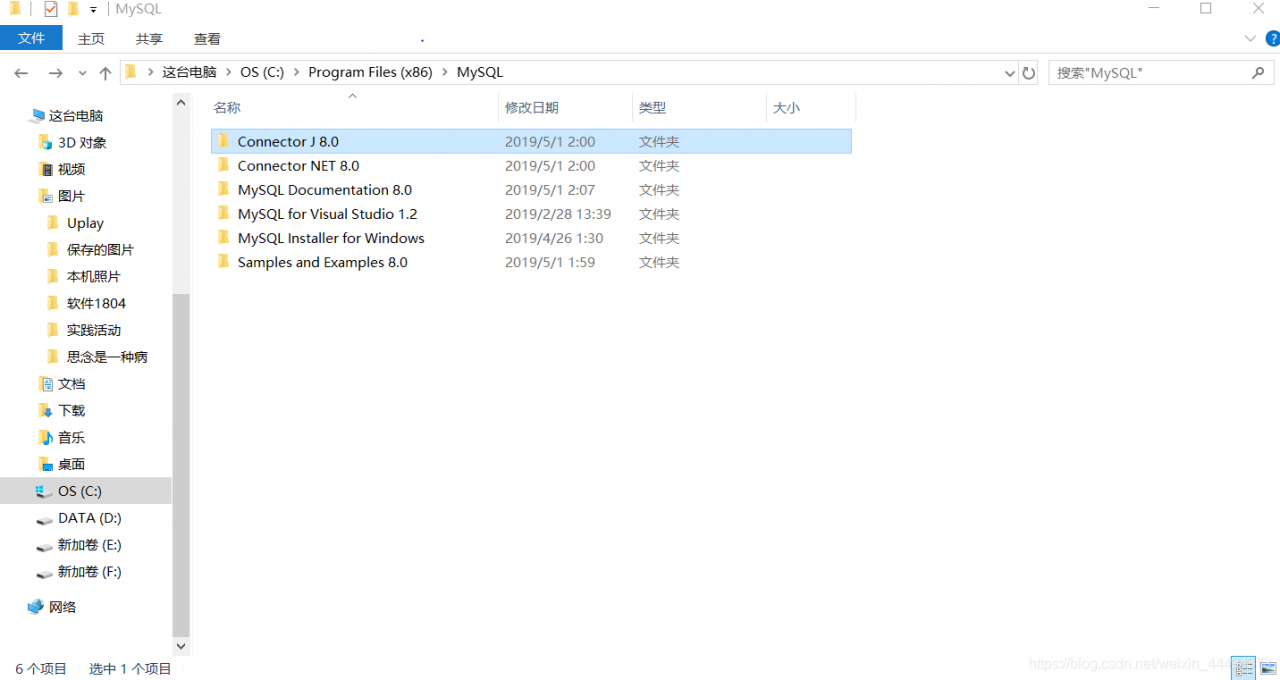
Task: Click the MySQL Installer for Windows name
Action: click(331, 238)
